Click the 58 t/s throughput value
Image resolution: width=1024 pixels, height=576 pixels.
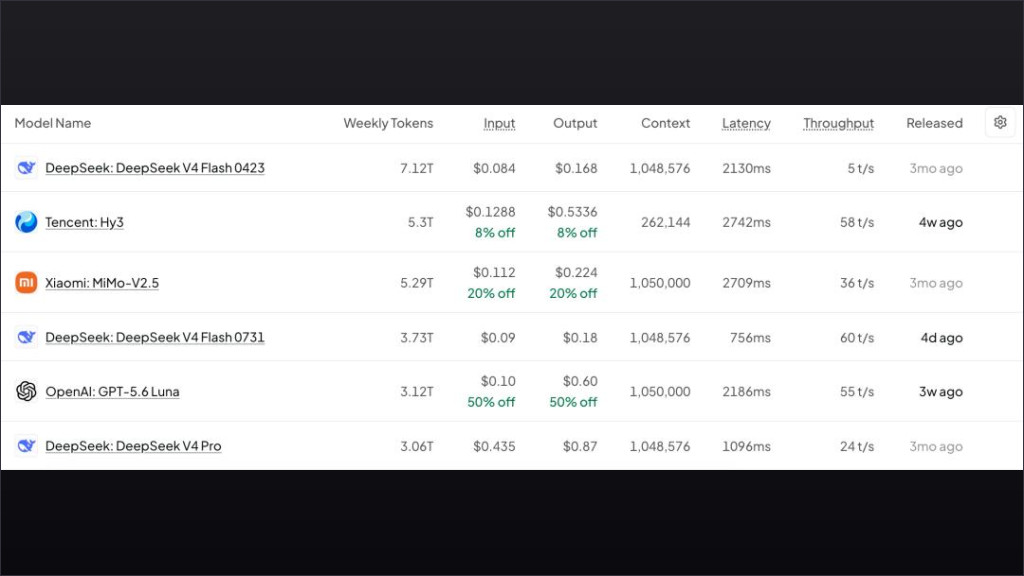[x=857, y=222]
